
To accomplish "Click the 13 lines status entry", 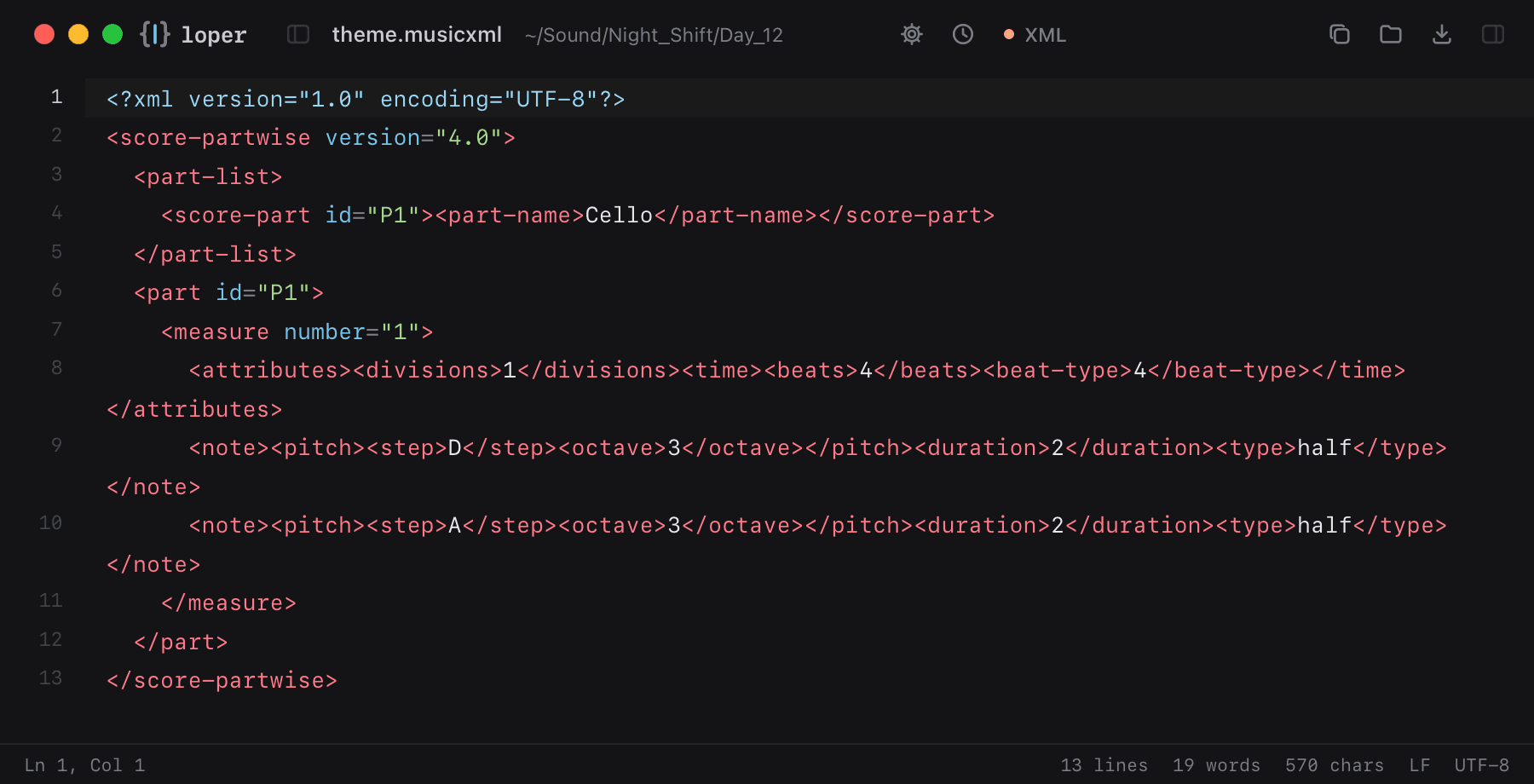I will tap(1104, 765).
